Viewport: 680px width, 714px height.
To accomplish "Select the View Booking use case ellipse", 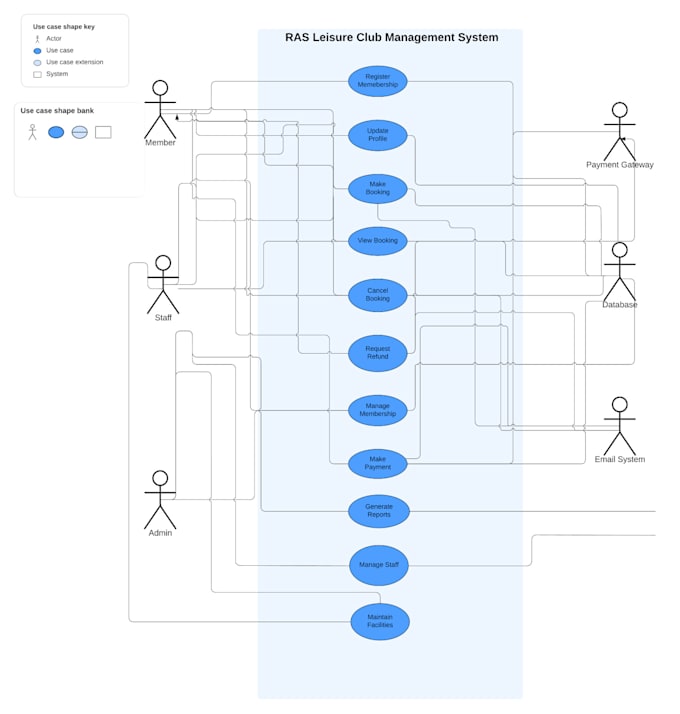I will click(378, 241).
